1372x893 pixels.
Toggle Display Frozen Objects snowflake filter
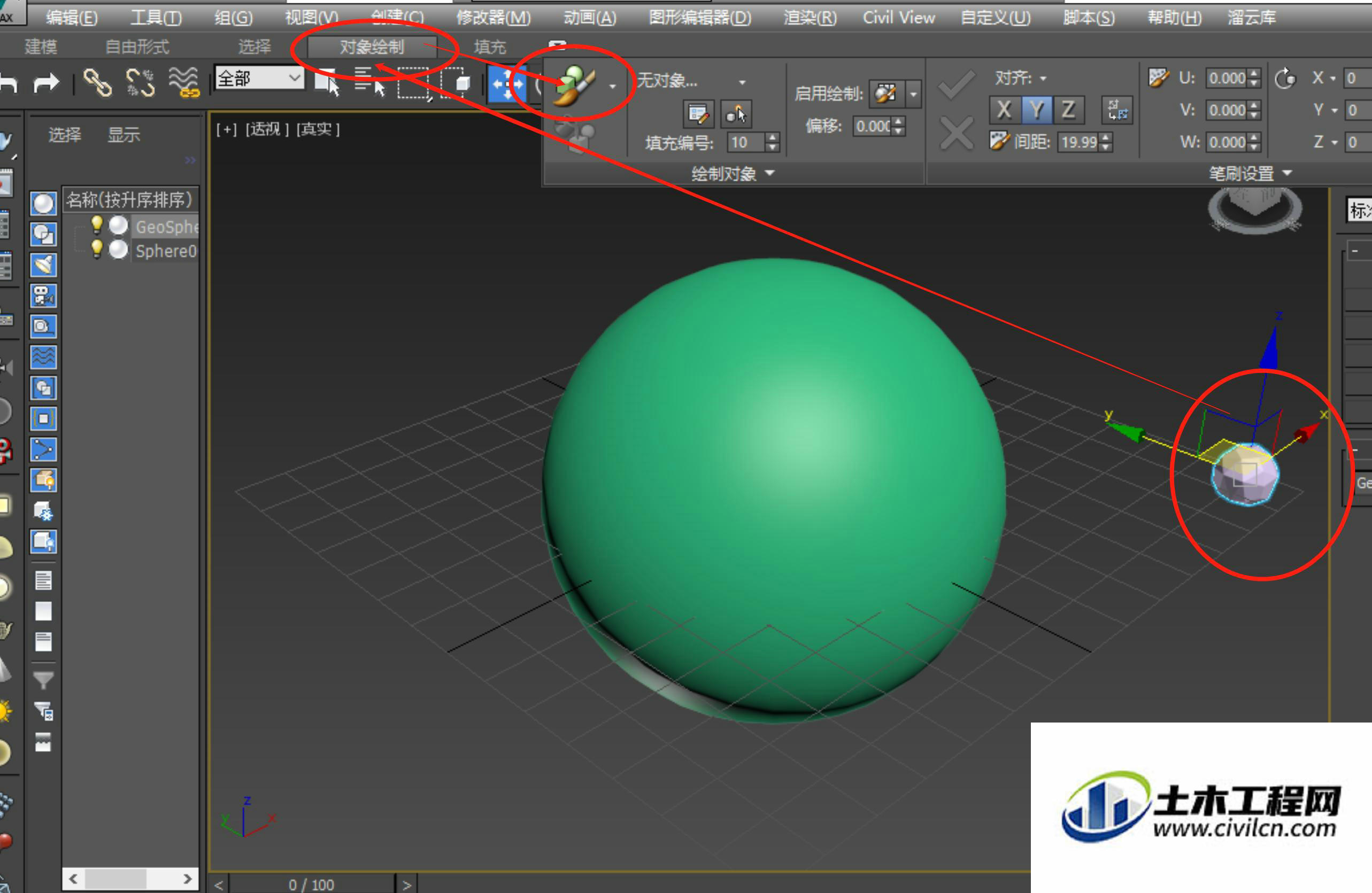[43, 511]
